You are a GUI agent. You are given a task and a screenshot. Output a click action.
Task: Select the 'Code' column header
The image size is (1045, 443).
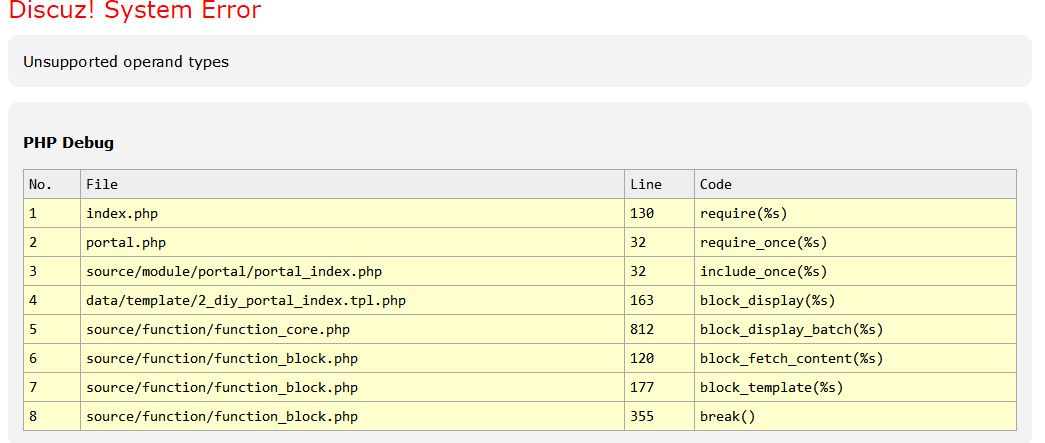point(716,184)
